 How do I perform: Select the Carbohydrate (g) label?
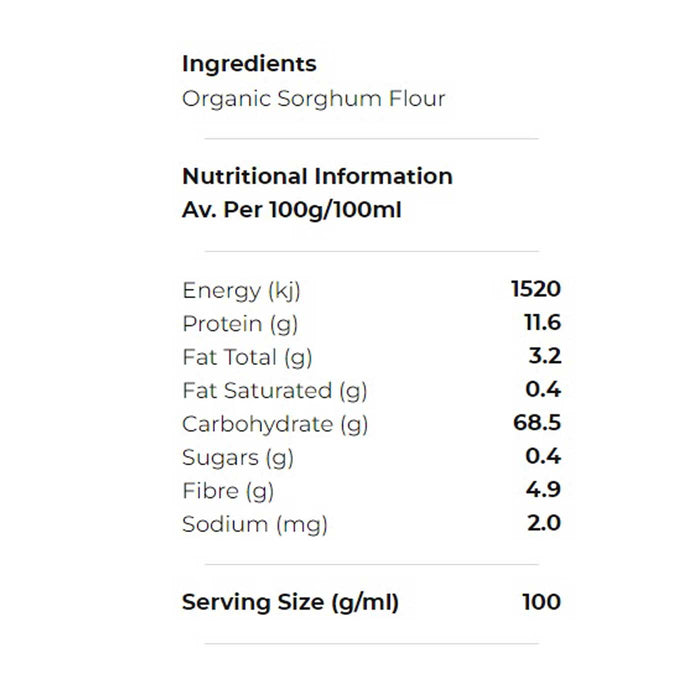pos(275,424)
